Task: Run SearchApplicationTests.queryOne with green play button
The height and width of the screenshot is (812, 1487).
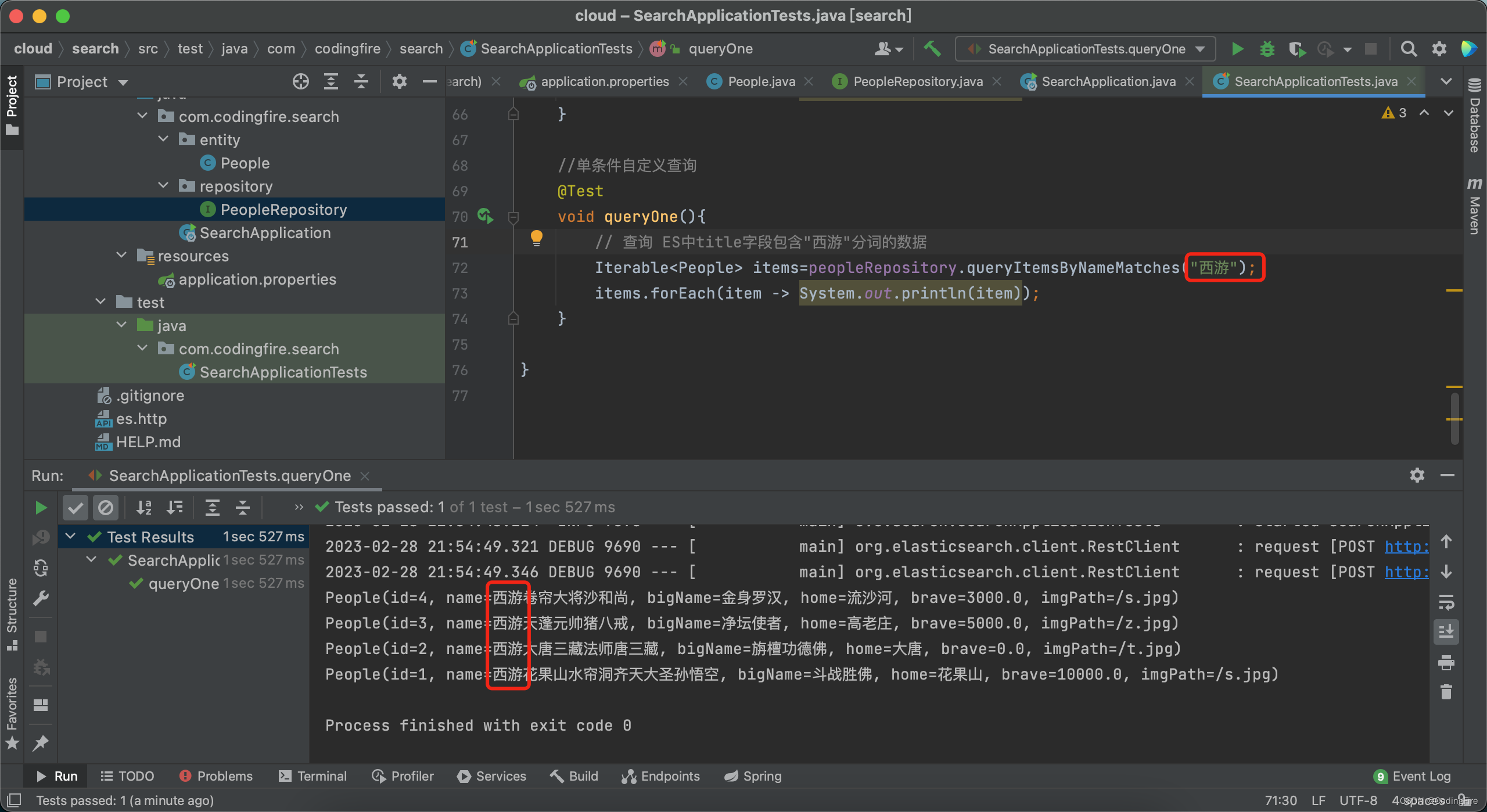Action: pos(1237,49)
